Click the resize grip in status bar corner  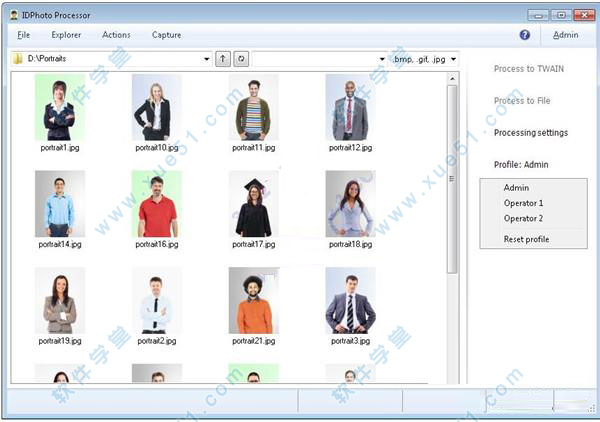click(592, 409)
